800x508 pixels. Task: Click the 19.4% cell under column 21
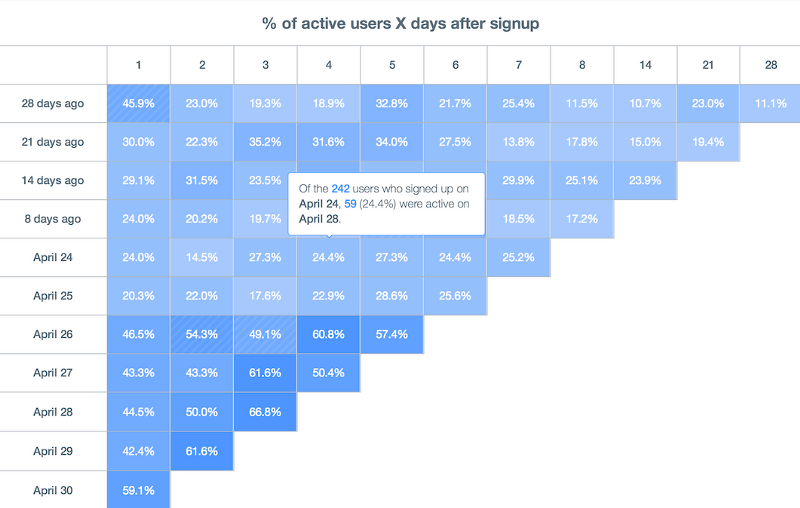708,142
